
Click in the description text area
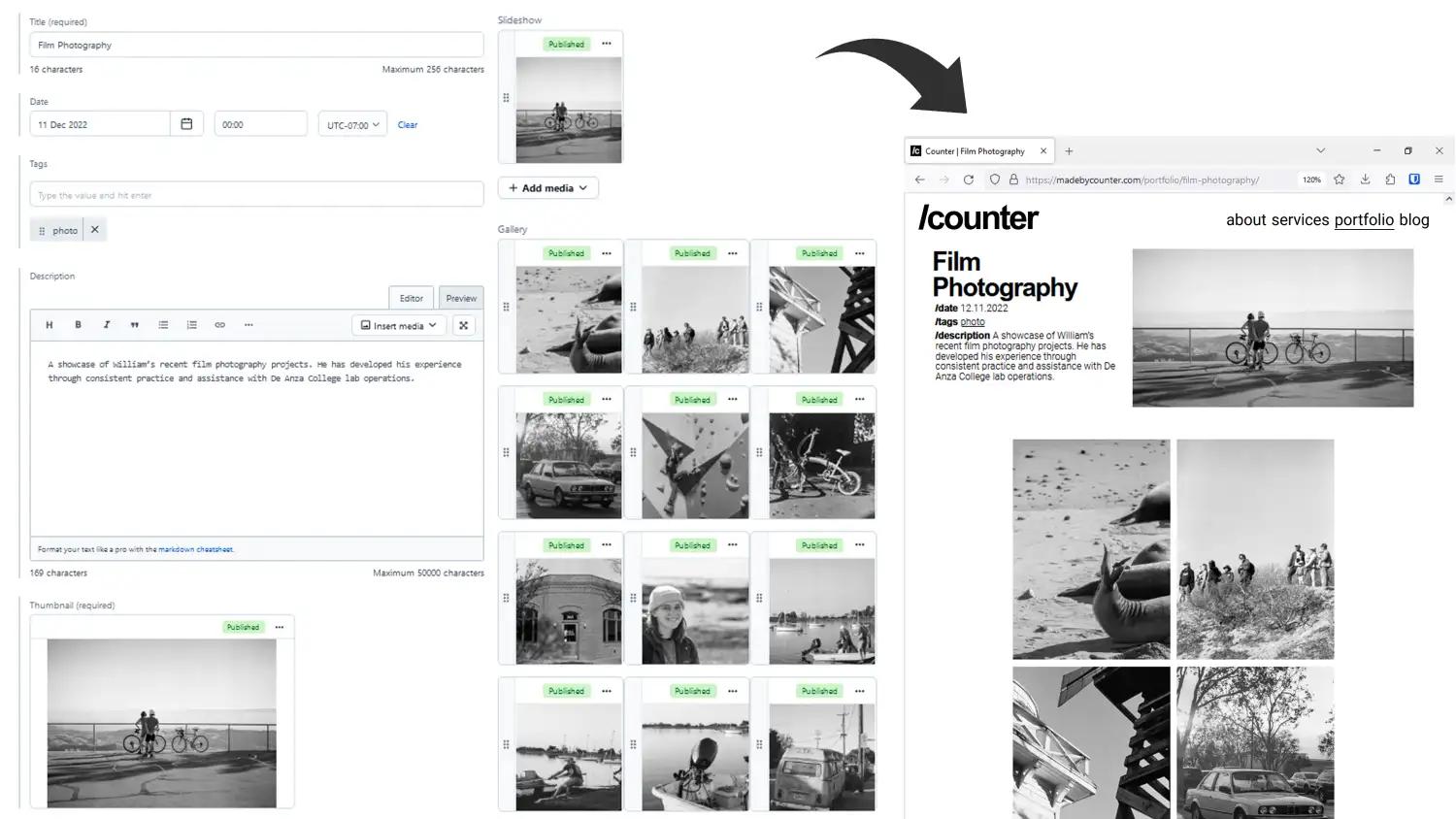click(x=256, y=439)
